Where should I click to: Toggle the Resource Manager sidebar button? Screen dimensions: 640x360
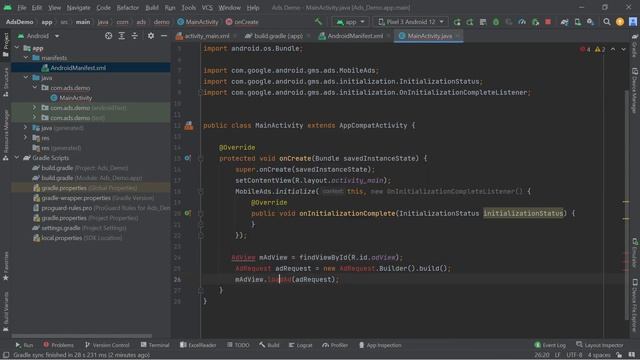tap(6, 134)
